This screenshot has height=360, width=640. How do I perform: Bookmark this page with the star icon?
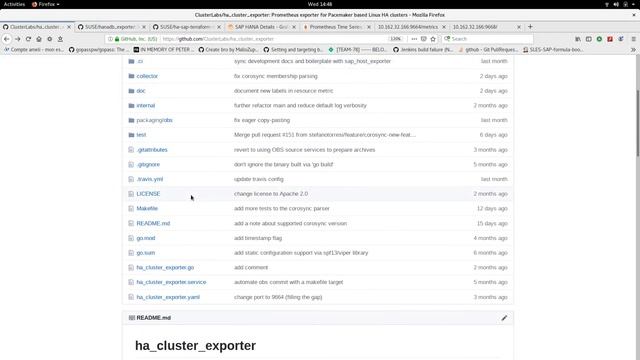[433, 39]
